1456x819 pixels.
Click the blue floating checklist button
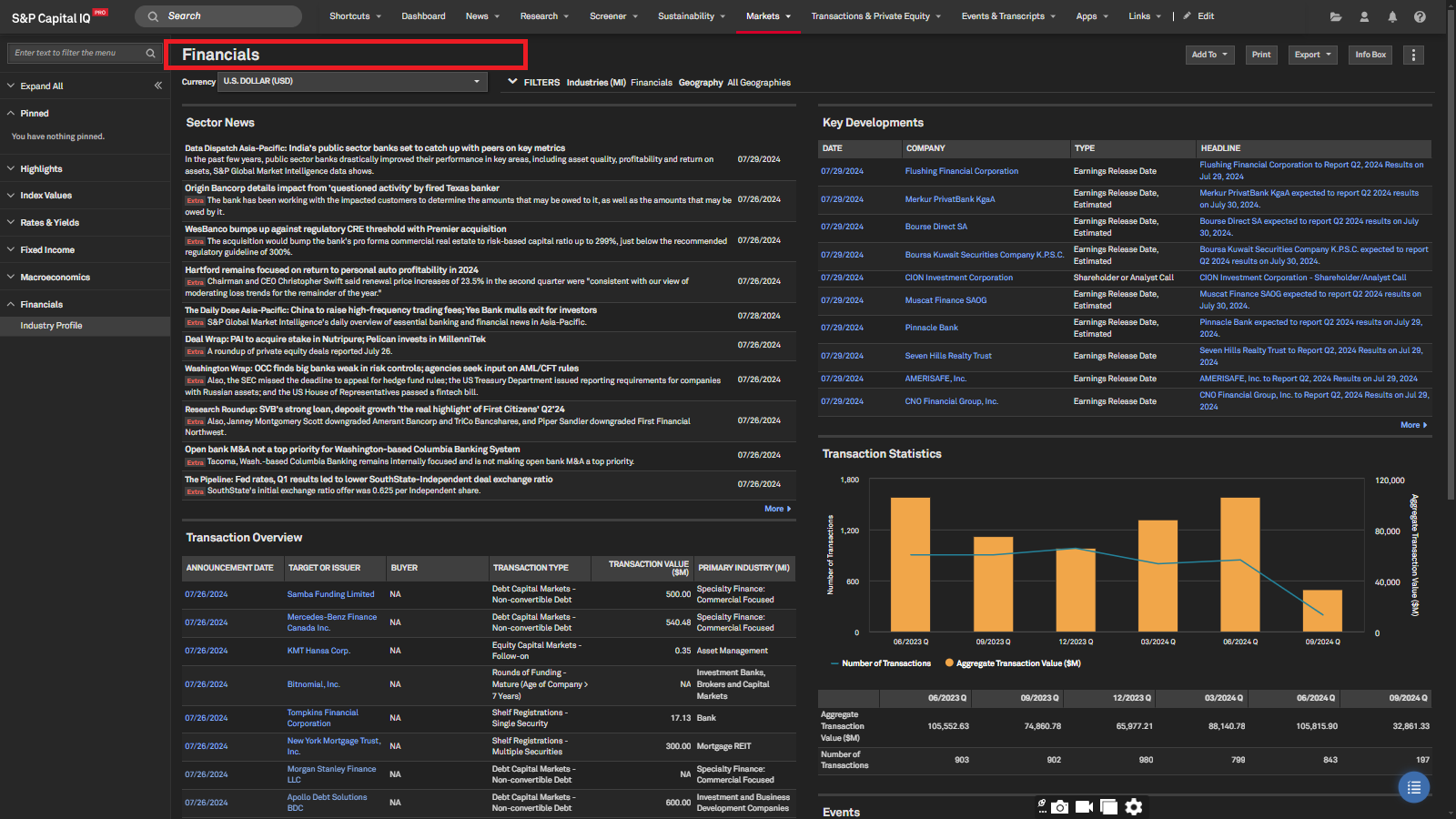point(1413,787)
